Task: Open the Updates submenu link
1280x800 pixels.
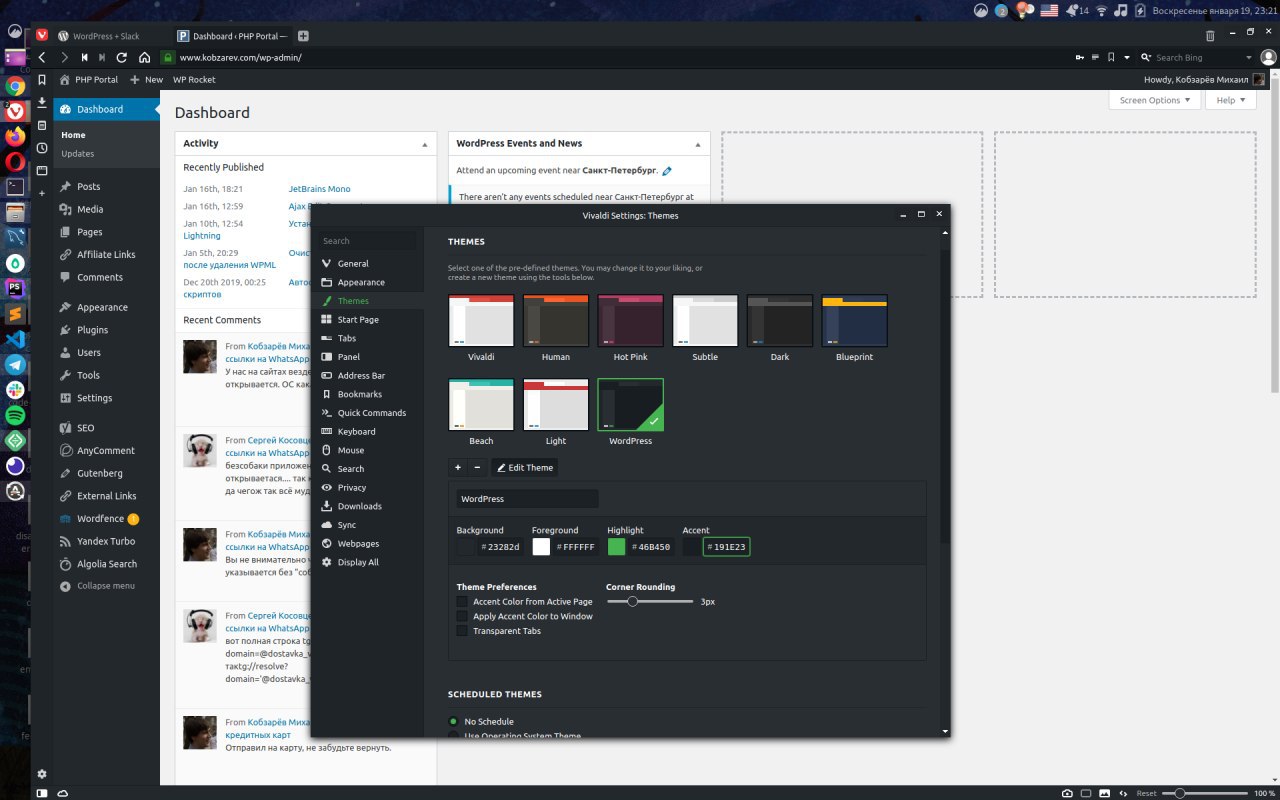Action: 77,154
